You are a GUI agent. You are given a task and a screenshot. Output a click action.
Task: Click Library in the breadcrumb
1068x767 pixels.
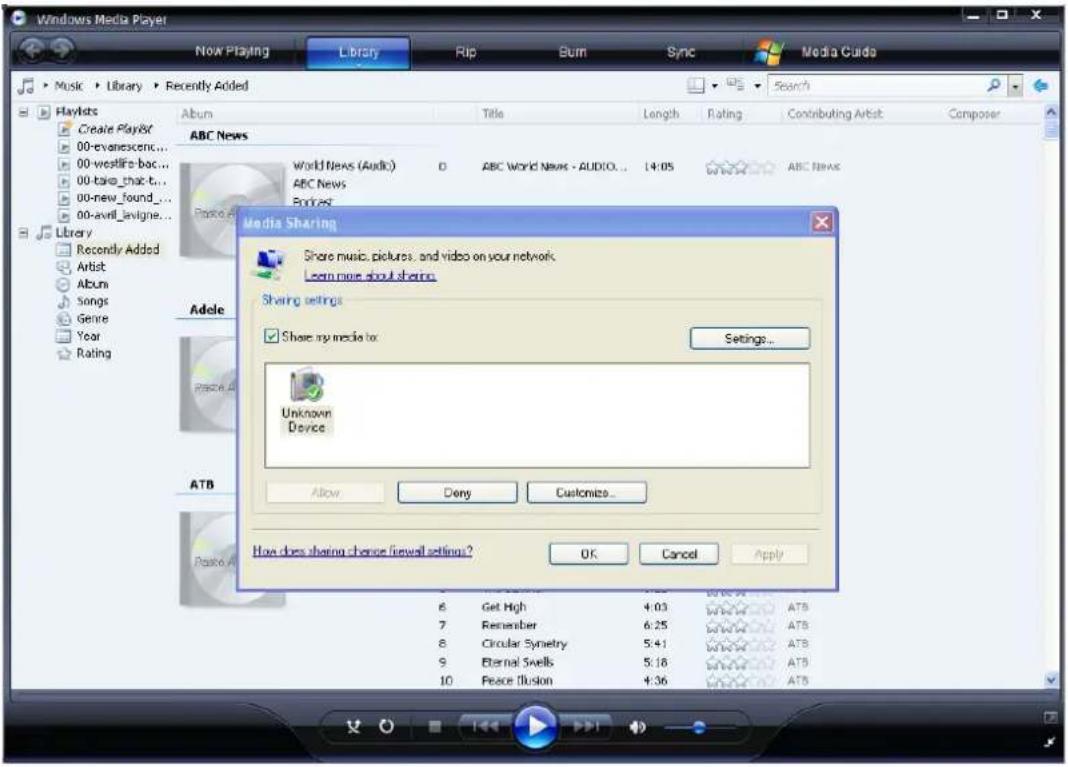[124, 86]
